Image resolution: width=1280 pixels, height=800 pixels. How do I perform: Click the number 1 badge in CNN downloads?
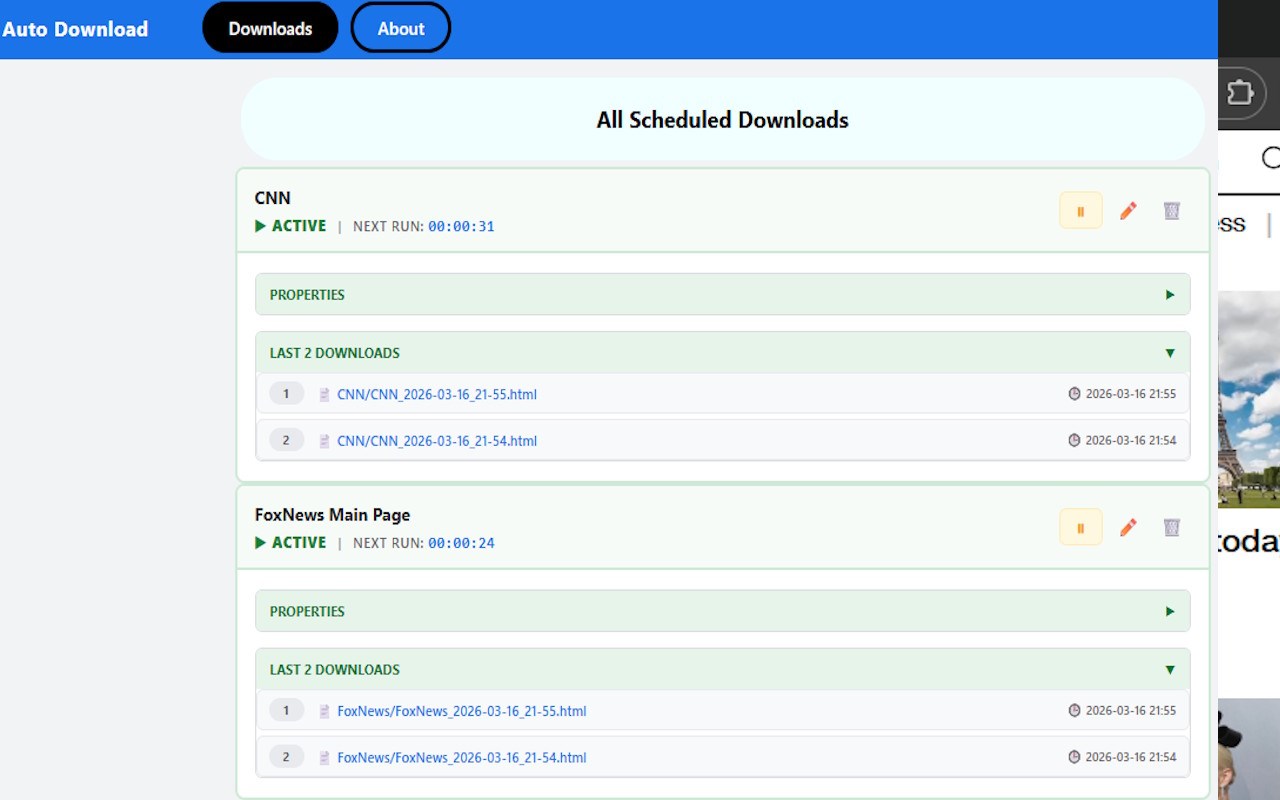coord(286,394)
